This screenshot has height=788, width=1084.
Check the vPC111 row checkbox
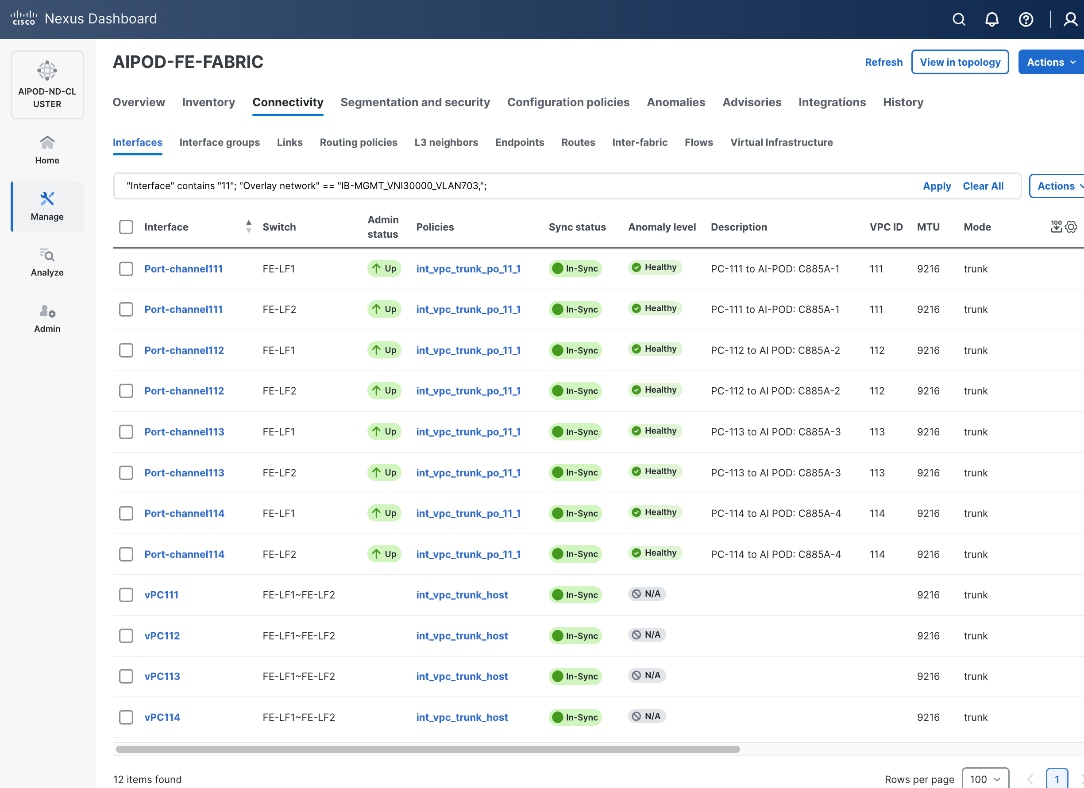[x=126, y=595]
